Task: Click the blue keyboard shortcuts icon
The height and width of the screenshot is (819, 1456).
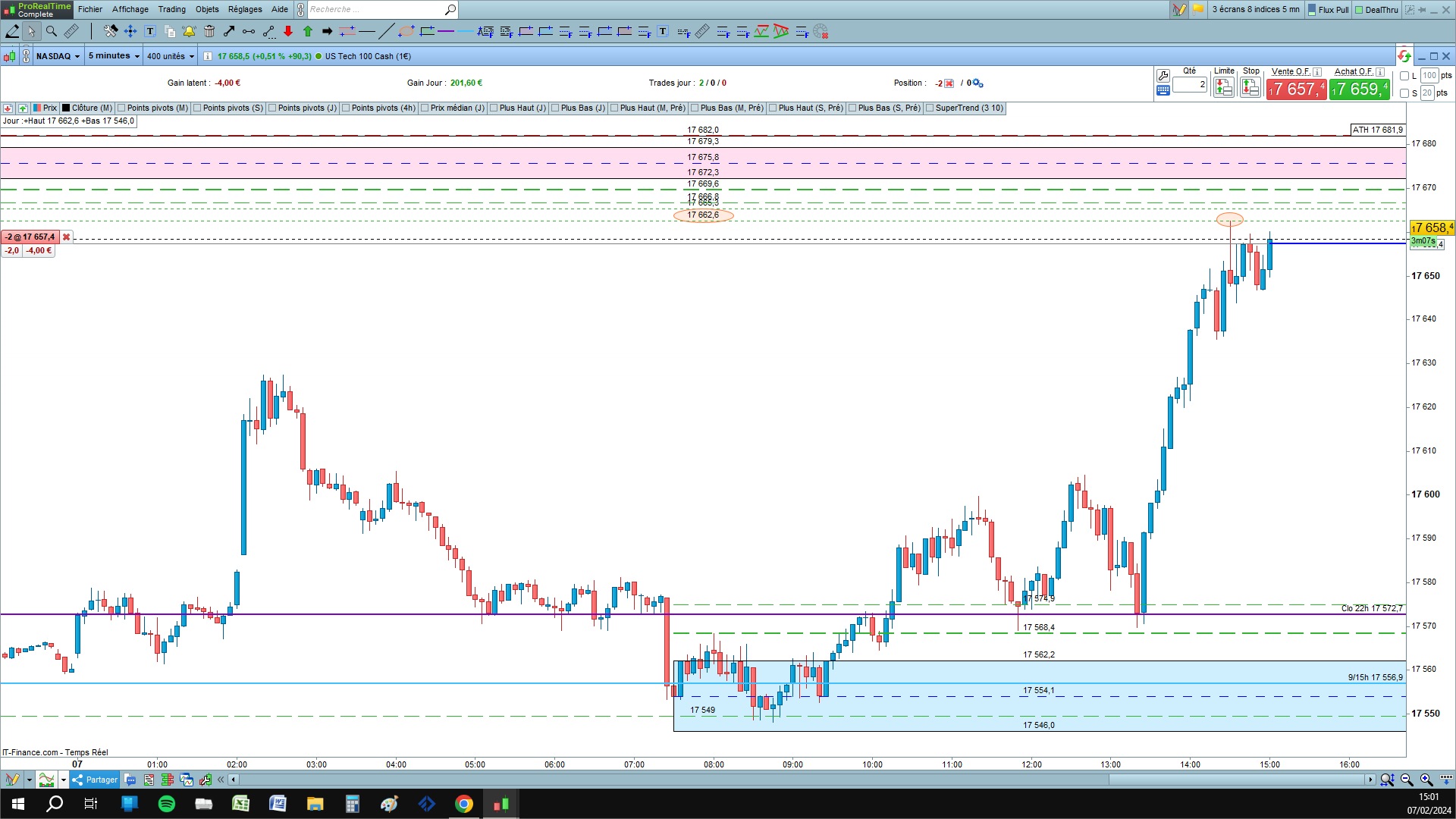Action: (x=1163, y=90)
